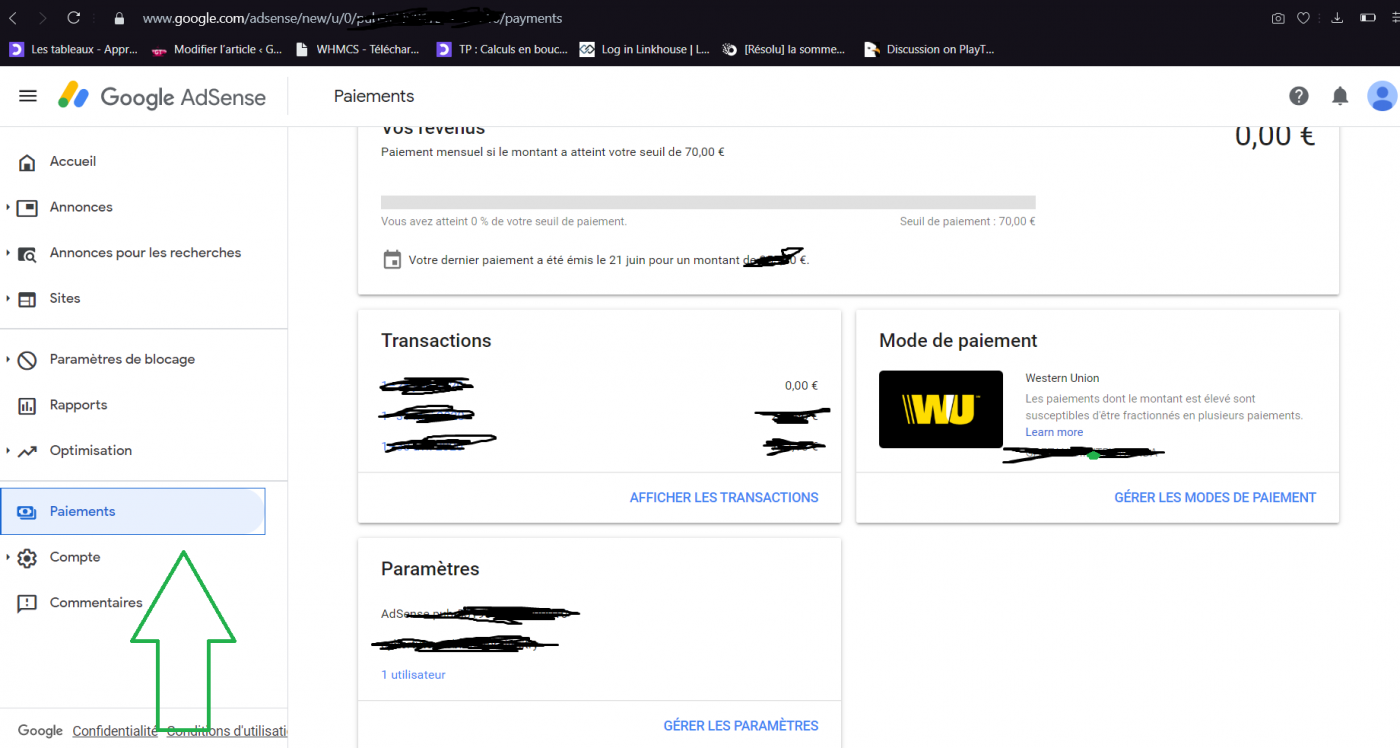Click the Sites icon in sidebar
Viewport: 1400px width, 748px height.
point(28,298)
